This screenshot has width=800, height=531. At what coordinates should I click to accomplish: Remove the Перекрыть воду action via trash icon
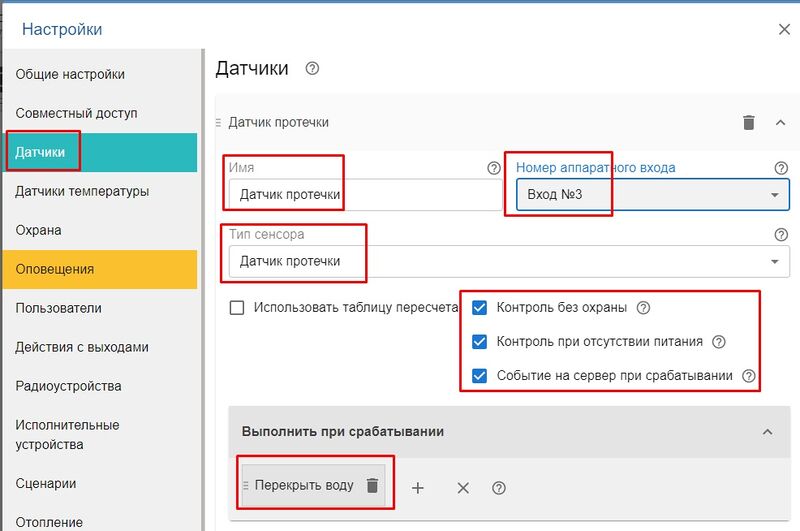pos(372,486)
